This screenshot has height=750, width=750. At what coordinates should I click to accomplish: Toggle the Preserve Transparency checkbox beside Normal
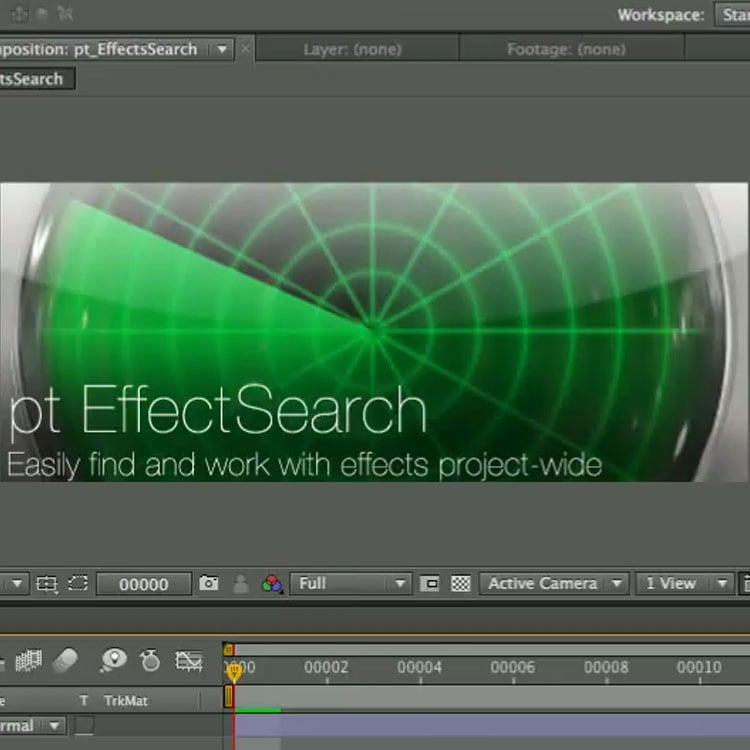[85, 725]
